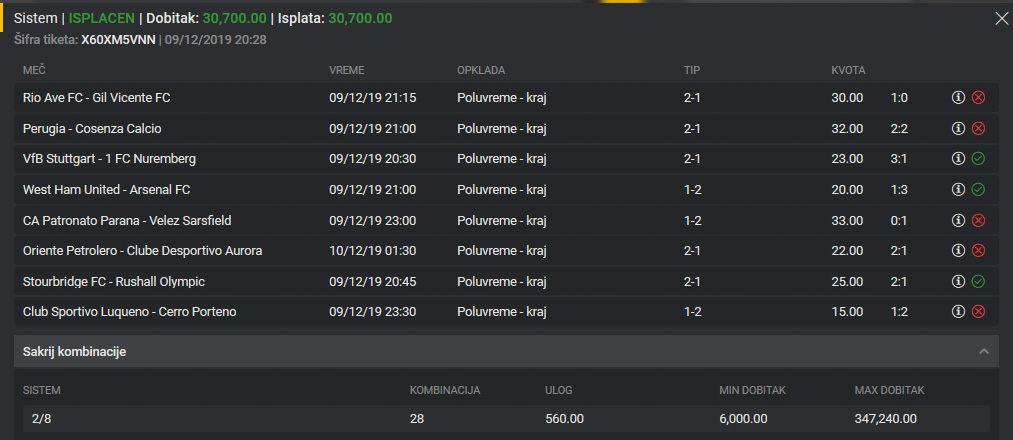Click green check status on West Ham row
The width and height of the screenshot is (1013, 440).
[978, 189]
